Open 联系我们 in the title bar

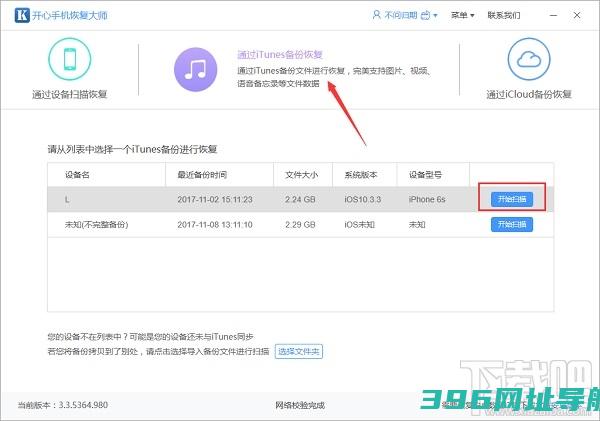point(504,15)
